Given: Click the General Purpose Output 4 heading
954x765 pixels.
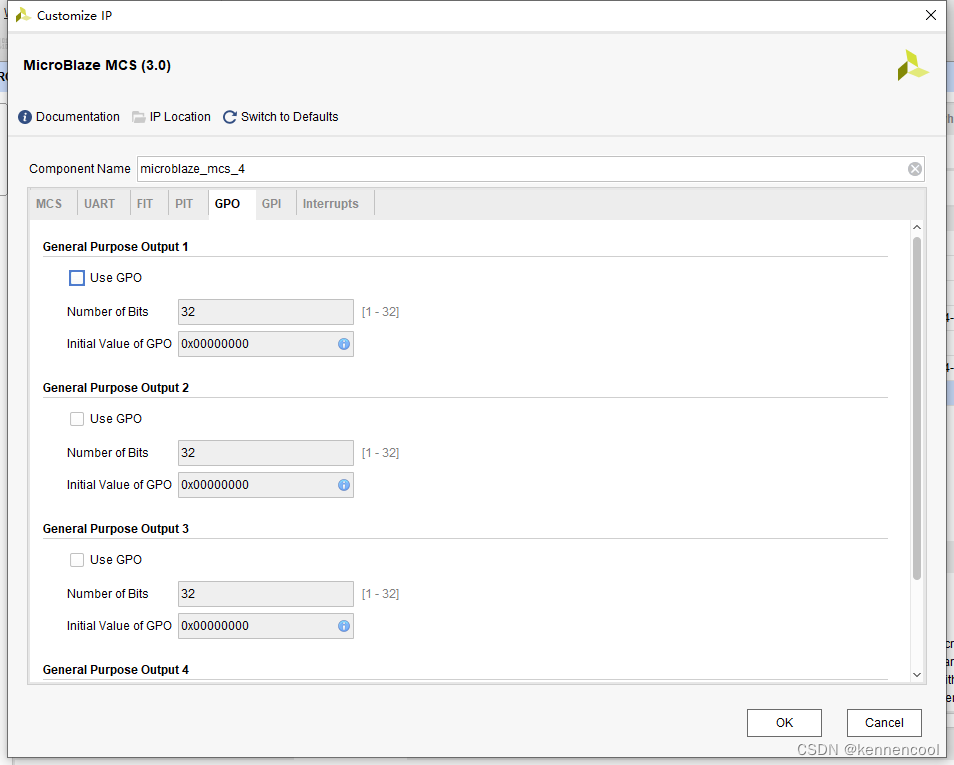Looking at the screenshot, I should click(x=116, y=670).
